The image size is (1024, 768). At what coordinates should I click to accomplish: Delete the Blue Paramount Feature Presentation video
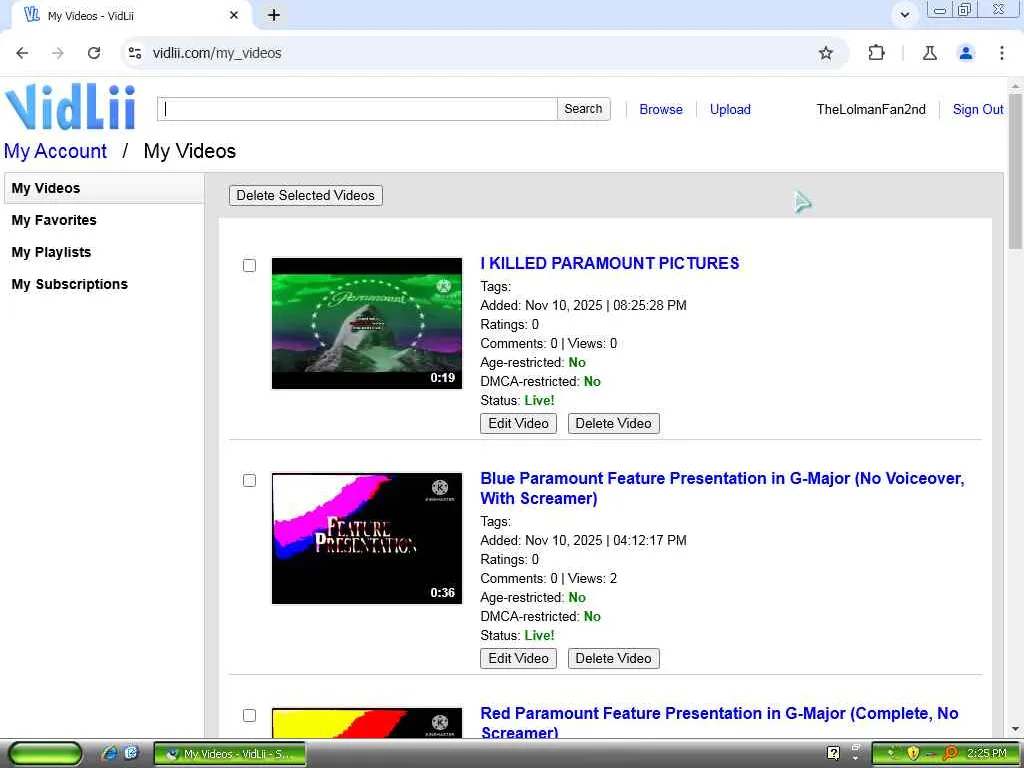(x=613, y=658)
